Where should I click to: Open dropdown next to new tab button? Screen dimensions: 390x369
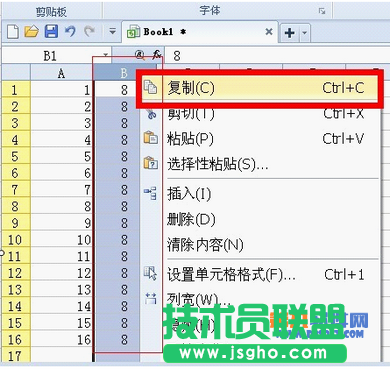[305, 33]
